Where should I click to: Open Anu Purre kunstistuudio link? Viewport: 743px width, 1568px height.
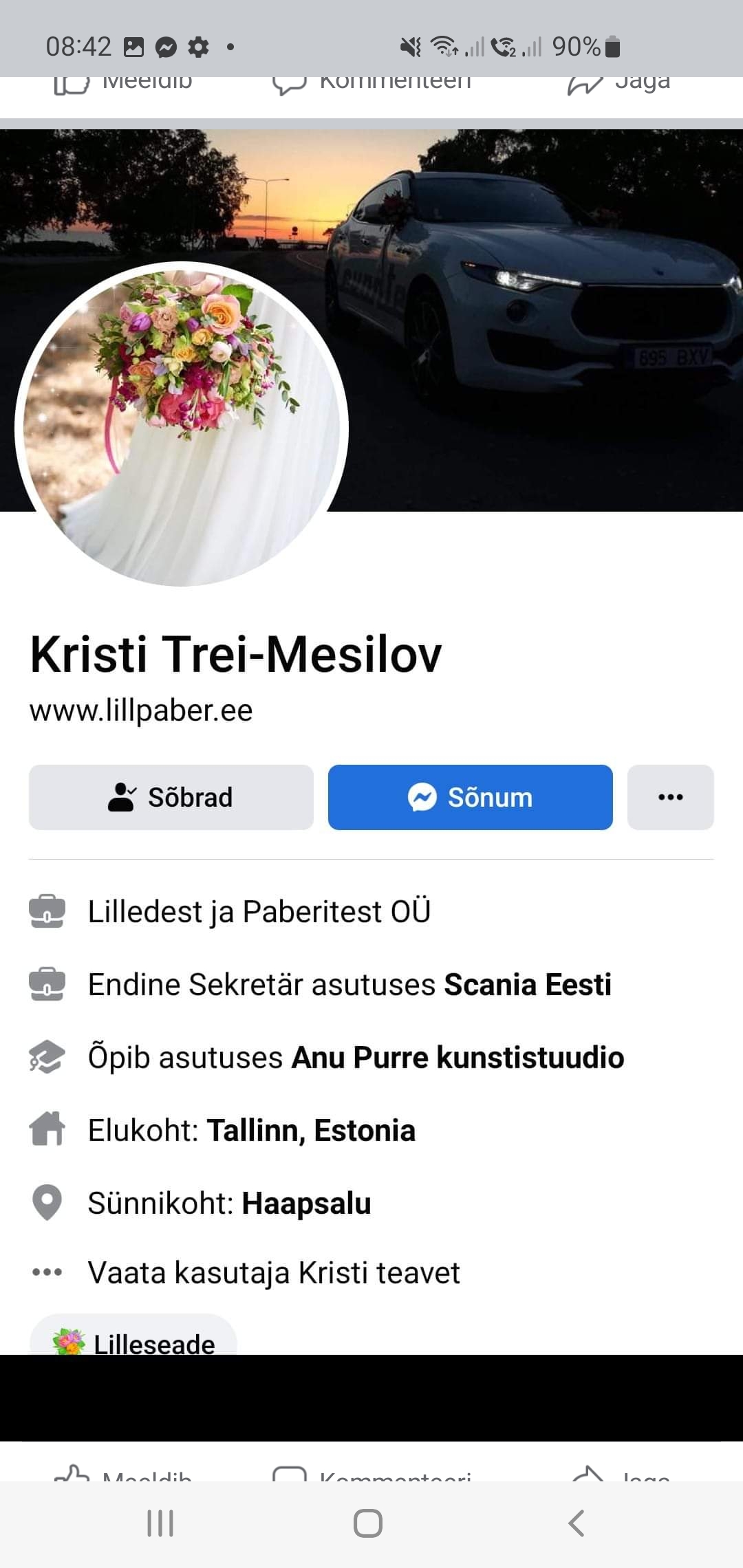(x=457, y=1057)
